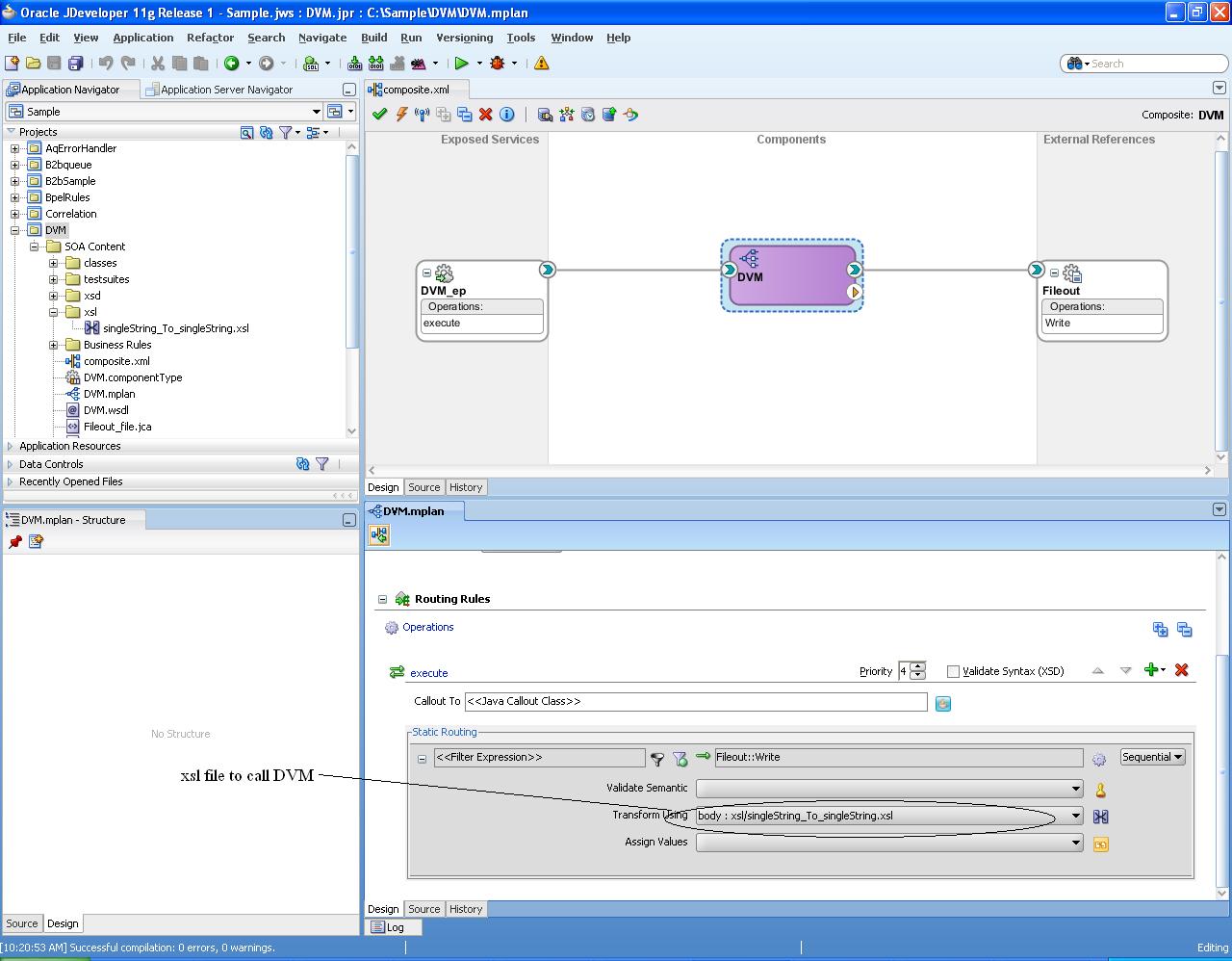Enable Validate Syntax (XSD) checkbox
This screenshot has width=1232, height=961.
[x=952, y=671]
